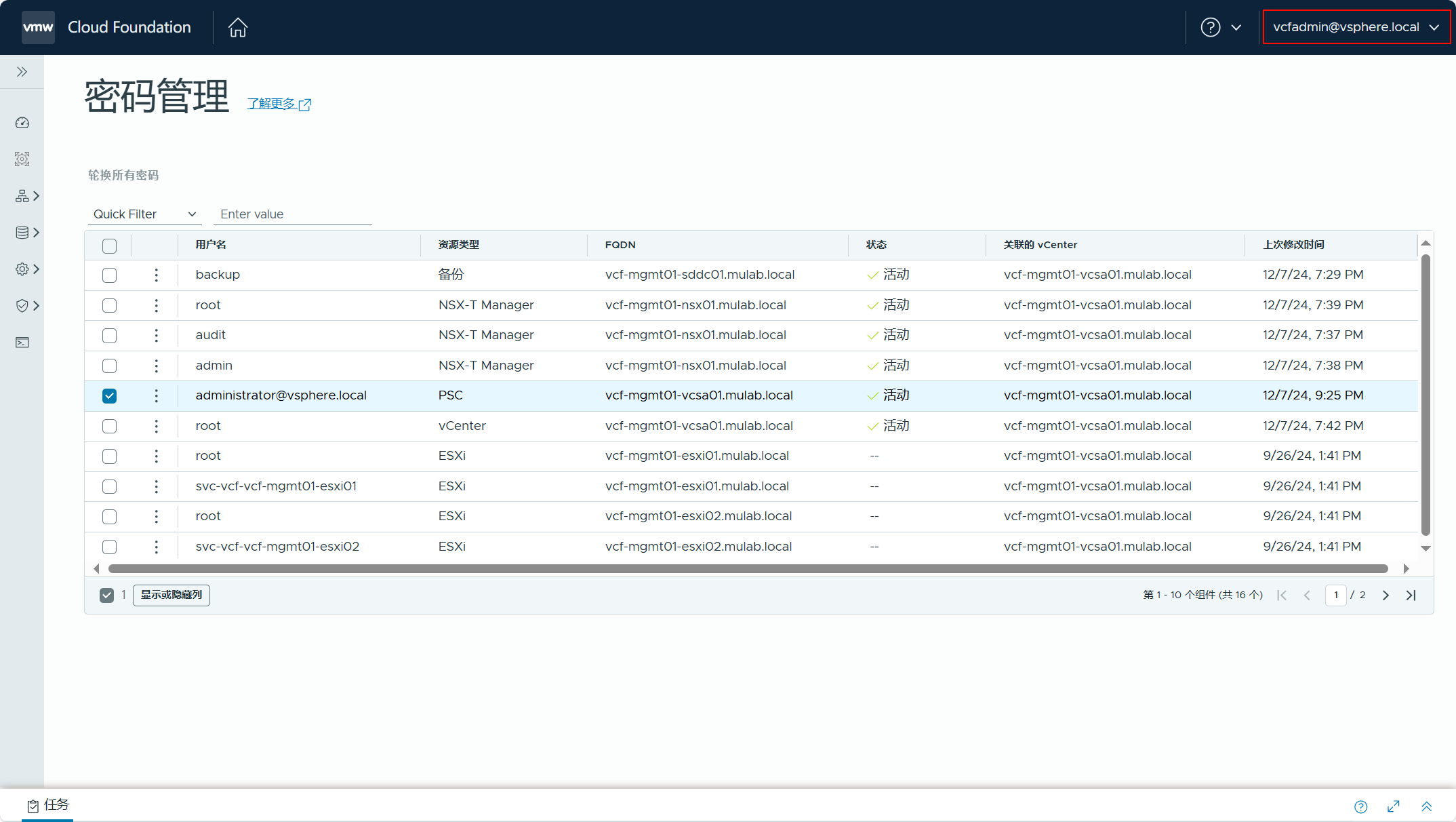
Task: Expand the administration sidebar chevron
Action: [37, 269]
